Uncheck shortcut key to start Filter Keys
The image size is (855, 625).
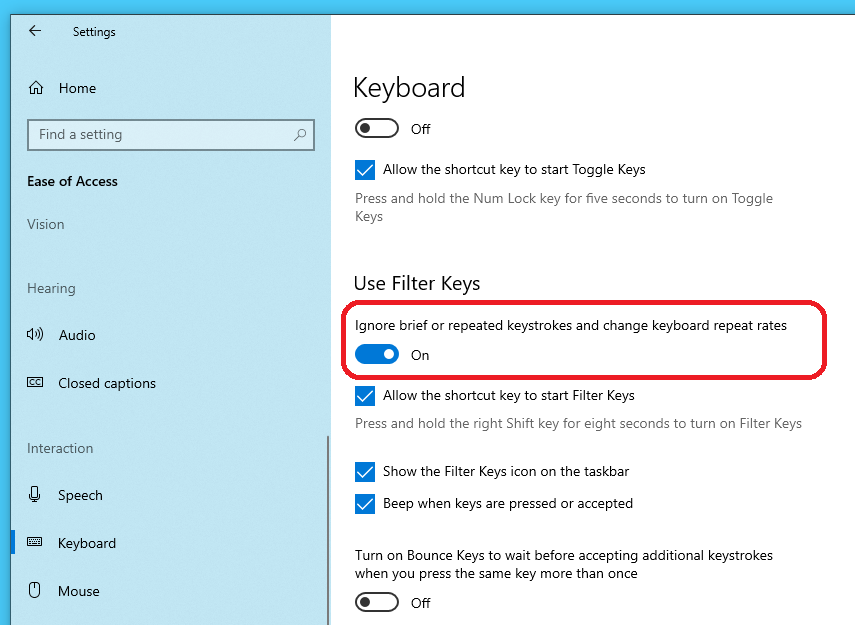click(x=365, y=396)
